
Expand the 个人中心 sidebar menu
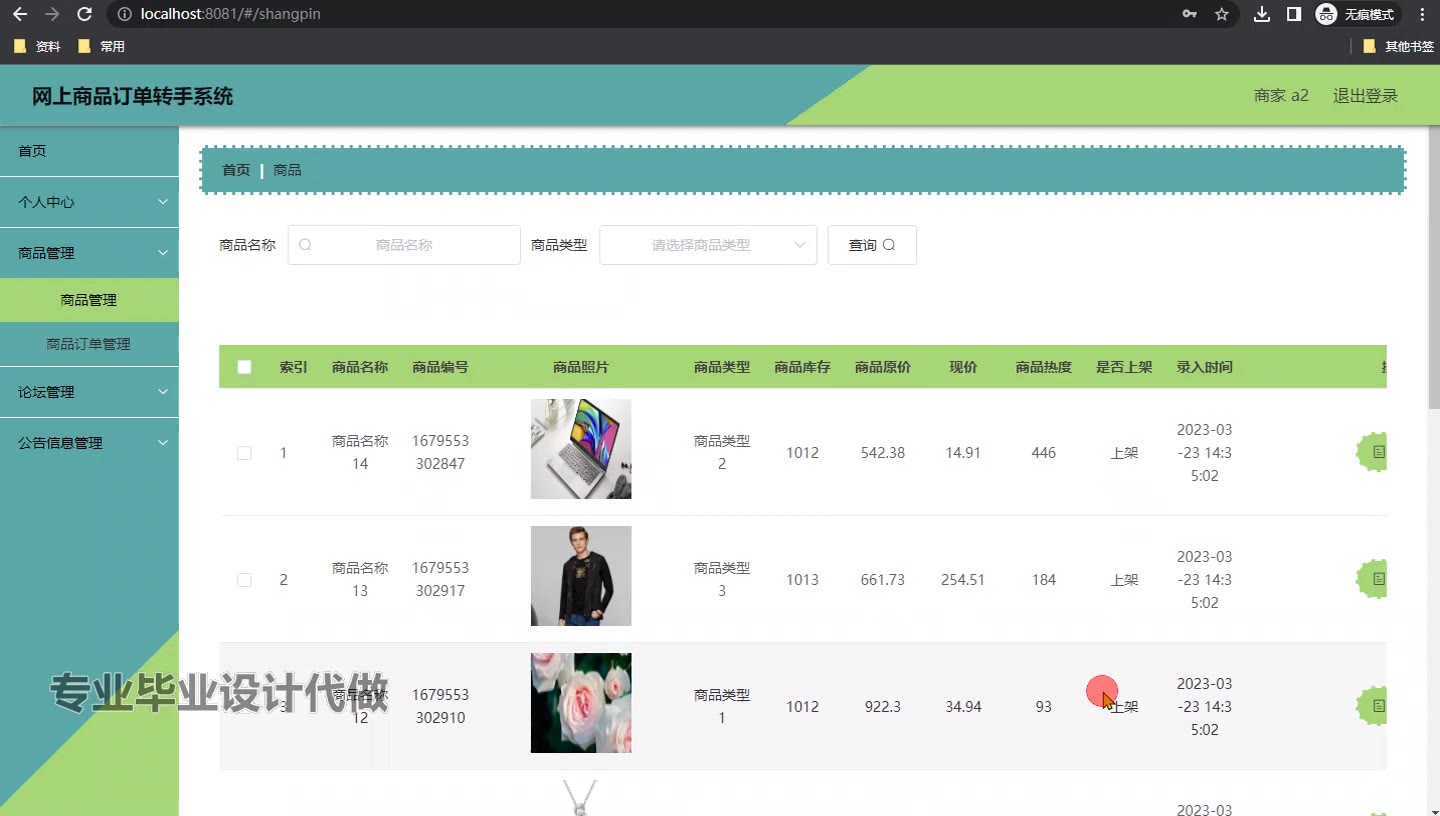pyautogui.click(x=89, y=202)
